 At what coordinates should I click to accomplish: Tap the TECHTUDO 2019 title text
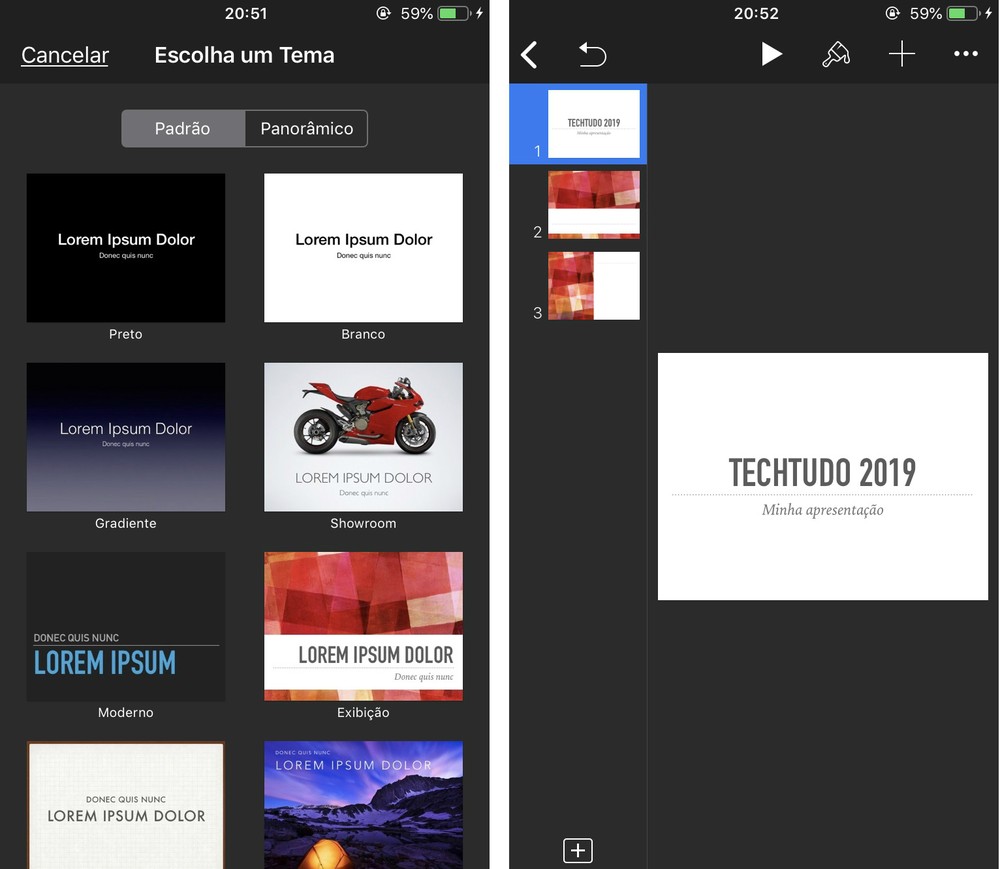[822, 472]
